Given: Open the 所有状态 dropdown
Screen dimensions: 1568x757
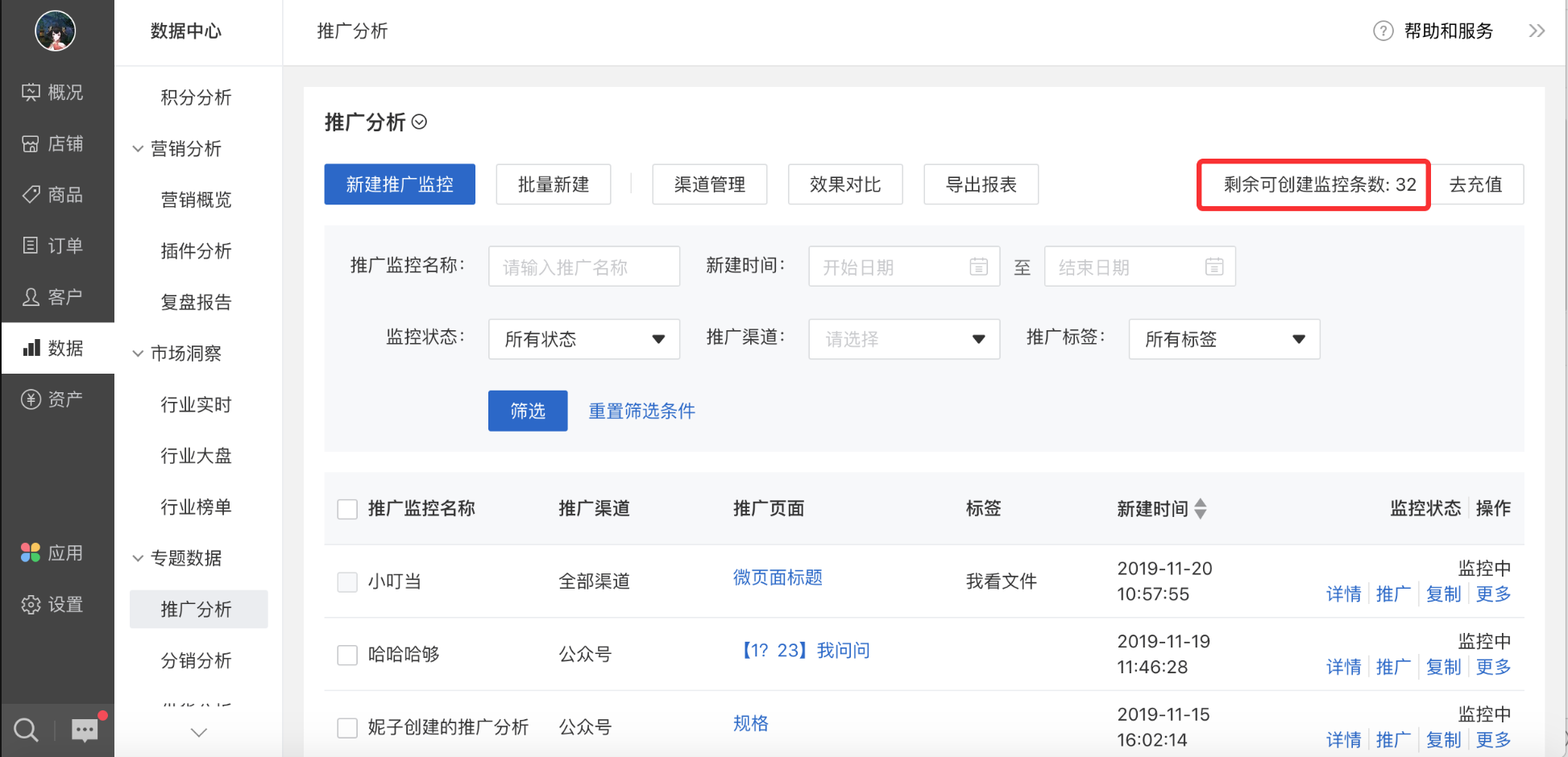Looking at the screenshot, I should tap(583, 339).
